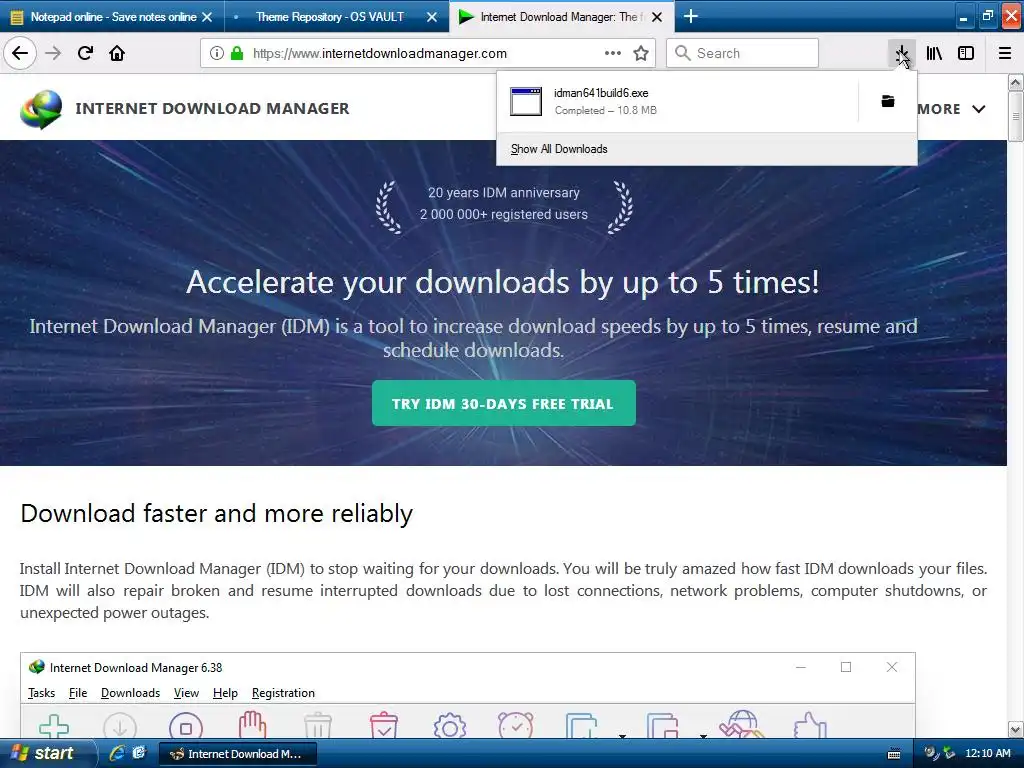Click the page scrollbar up arrow
The image size is (1024, 768).
tap(1015, 82)
